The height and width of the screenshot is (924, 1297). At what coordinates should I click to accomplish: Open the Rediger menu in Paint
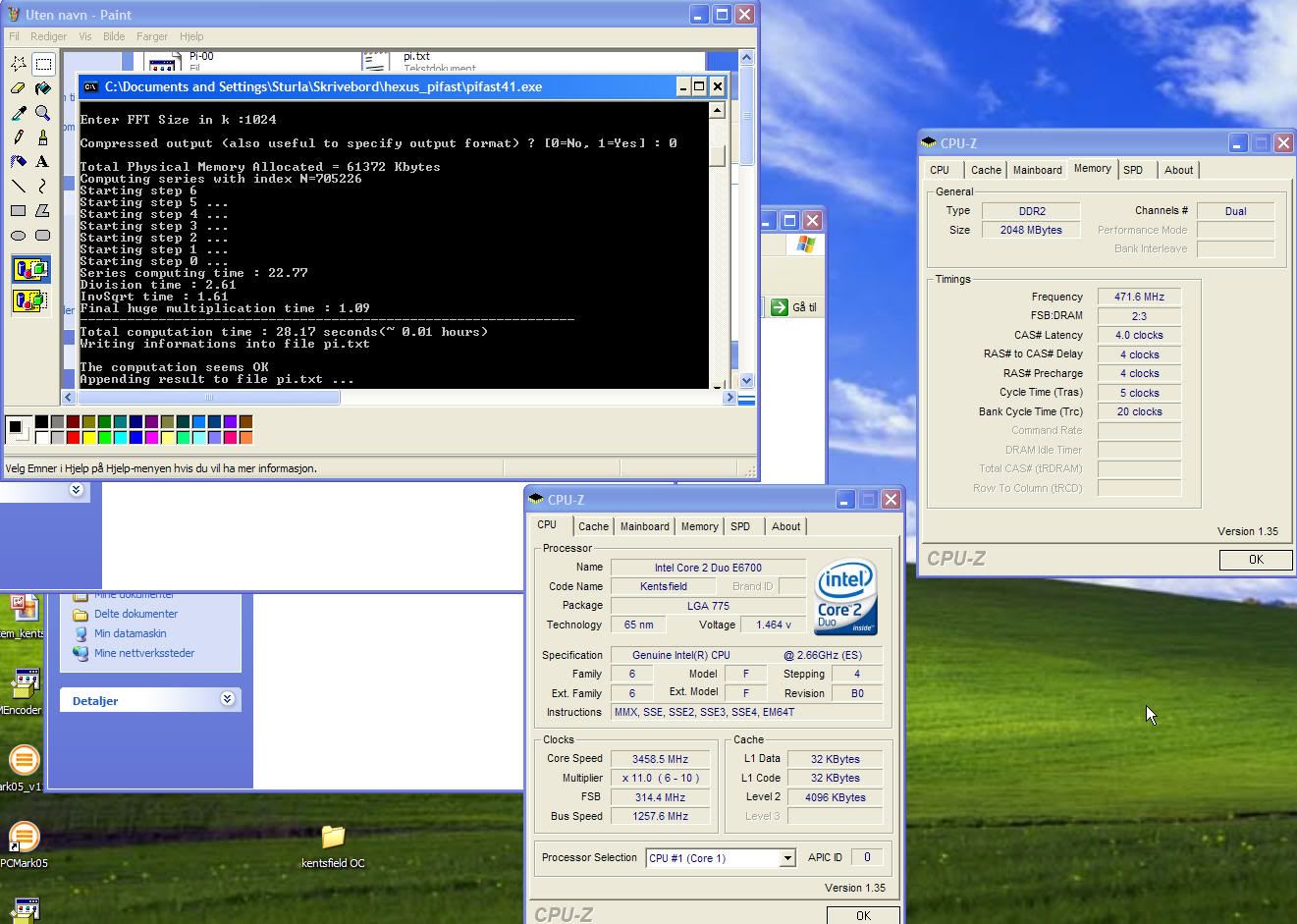pyautogui.click(x=49, y=36)
